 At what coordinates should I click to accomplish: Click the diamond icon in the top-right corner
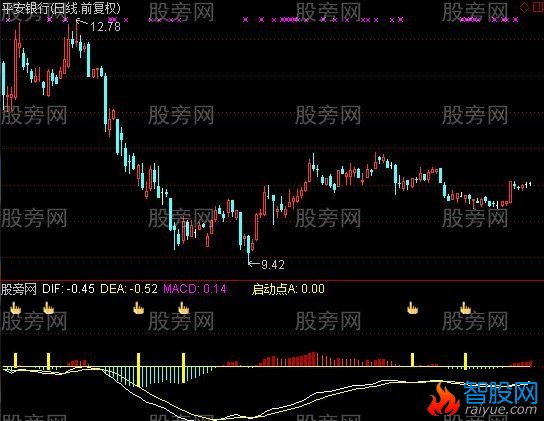pyautogui.click(x=525, y=8)
